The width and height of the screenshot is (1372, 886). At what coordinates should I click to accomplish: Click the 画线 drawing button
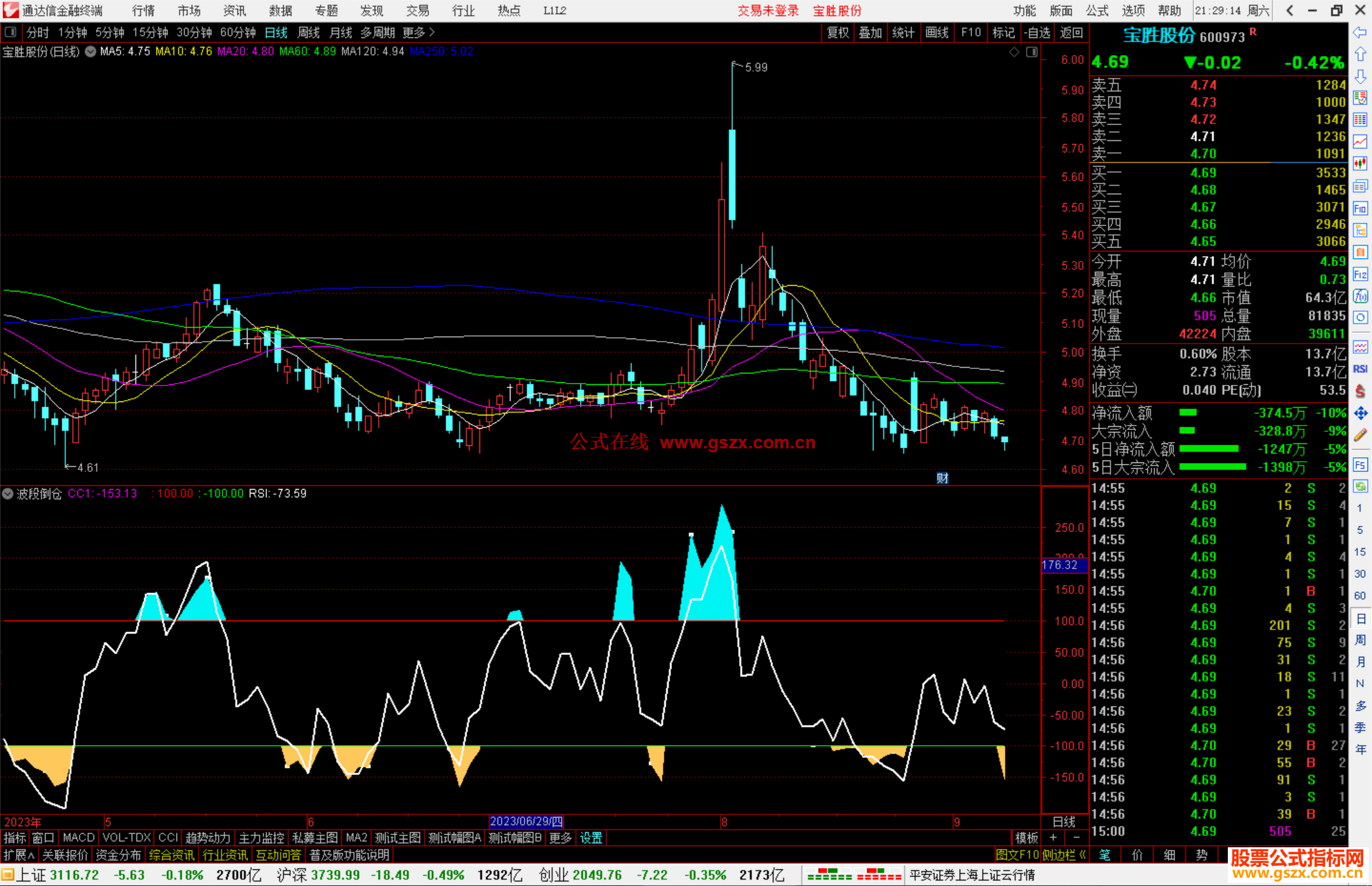click(x=937, y=32)
